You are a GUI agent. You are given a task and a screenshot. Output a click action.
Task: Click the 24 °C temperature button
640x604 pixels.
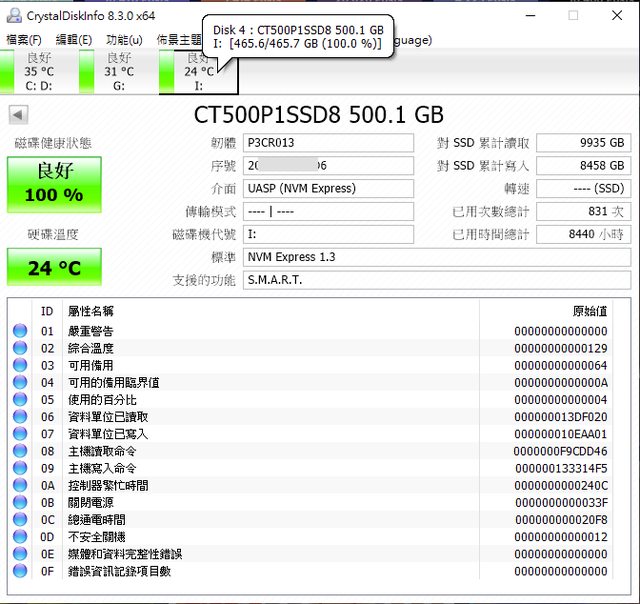54,268
